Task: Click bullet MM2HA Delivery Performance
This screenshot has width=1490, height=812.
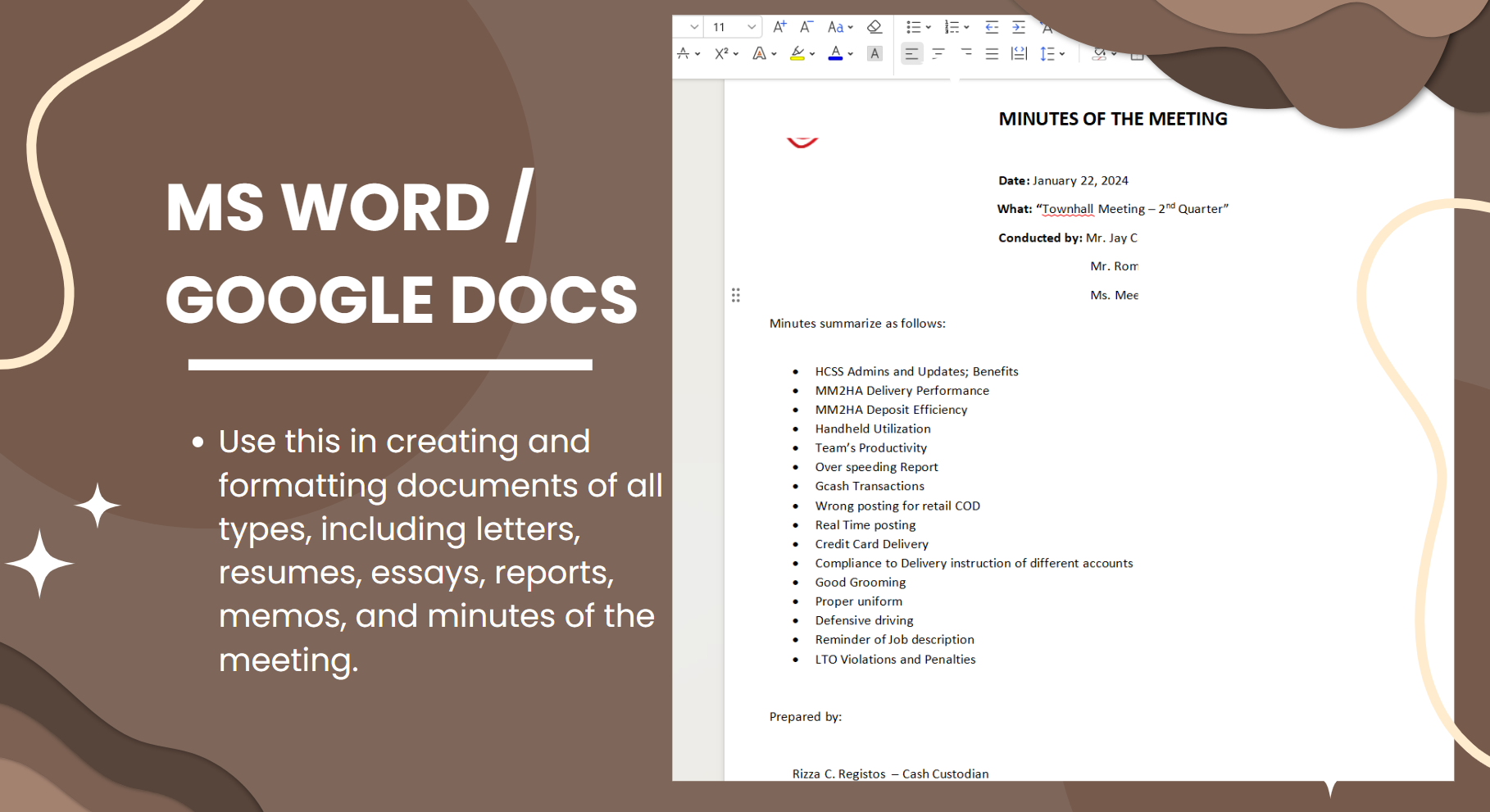Action: tap(902, 391)
